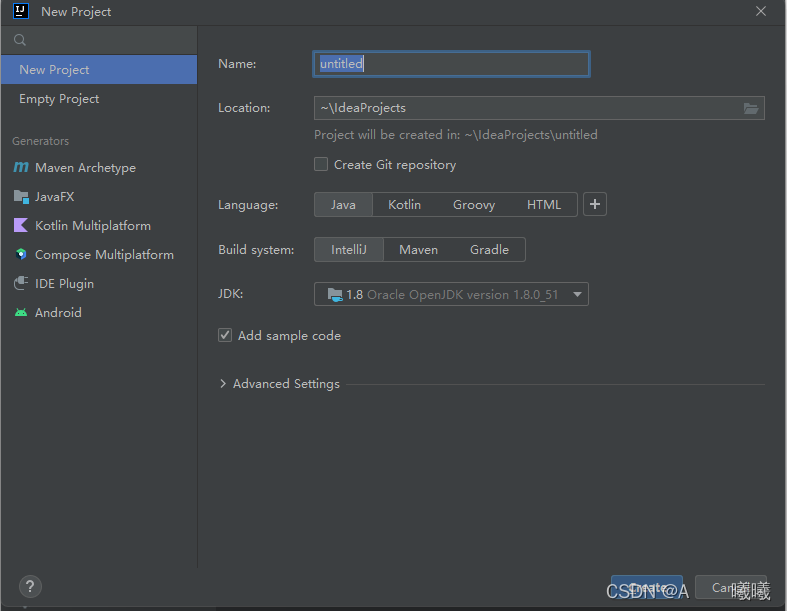
Task: Click the New Project window title
Action: tap(76, 12)
